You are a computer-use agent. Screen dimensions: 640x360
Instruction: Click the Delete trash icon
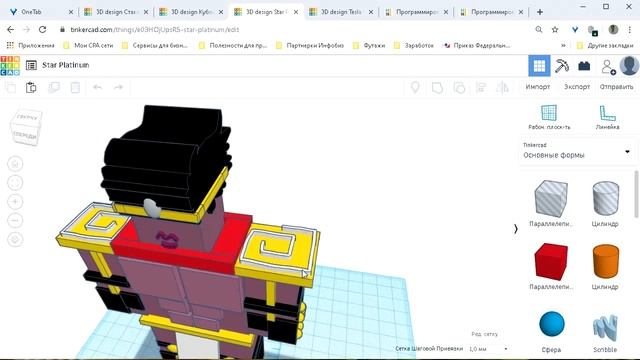tap(75, 87)
